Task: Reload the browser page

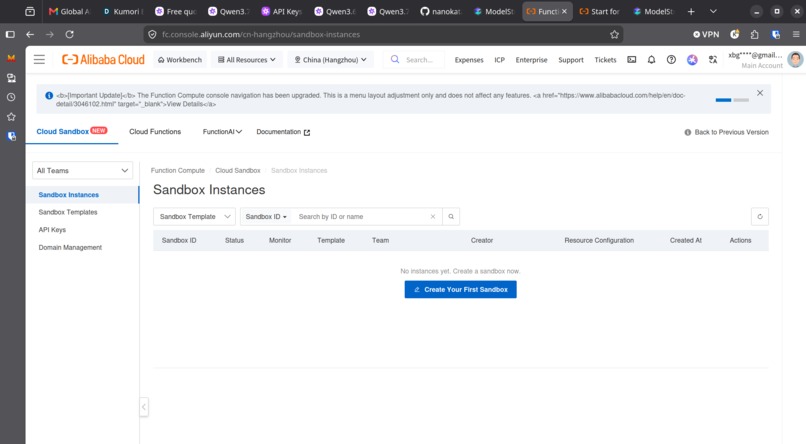Action: tap(69, 34)
